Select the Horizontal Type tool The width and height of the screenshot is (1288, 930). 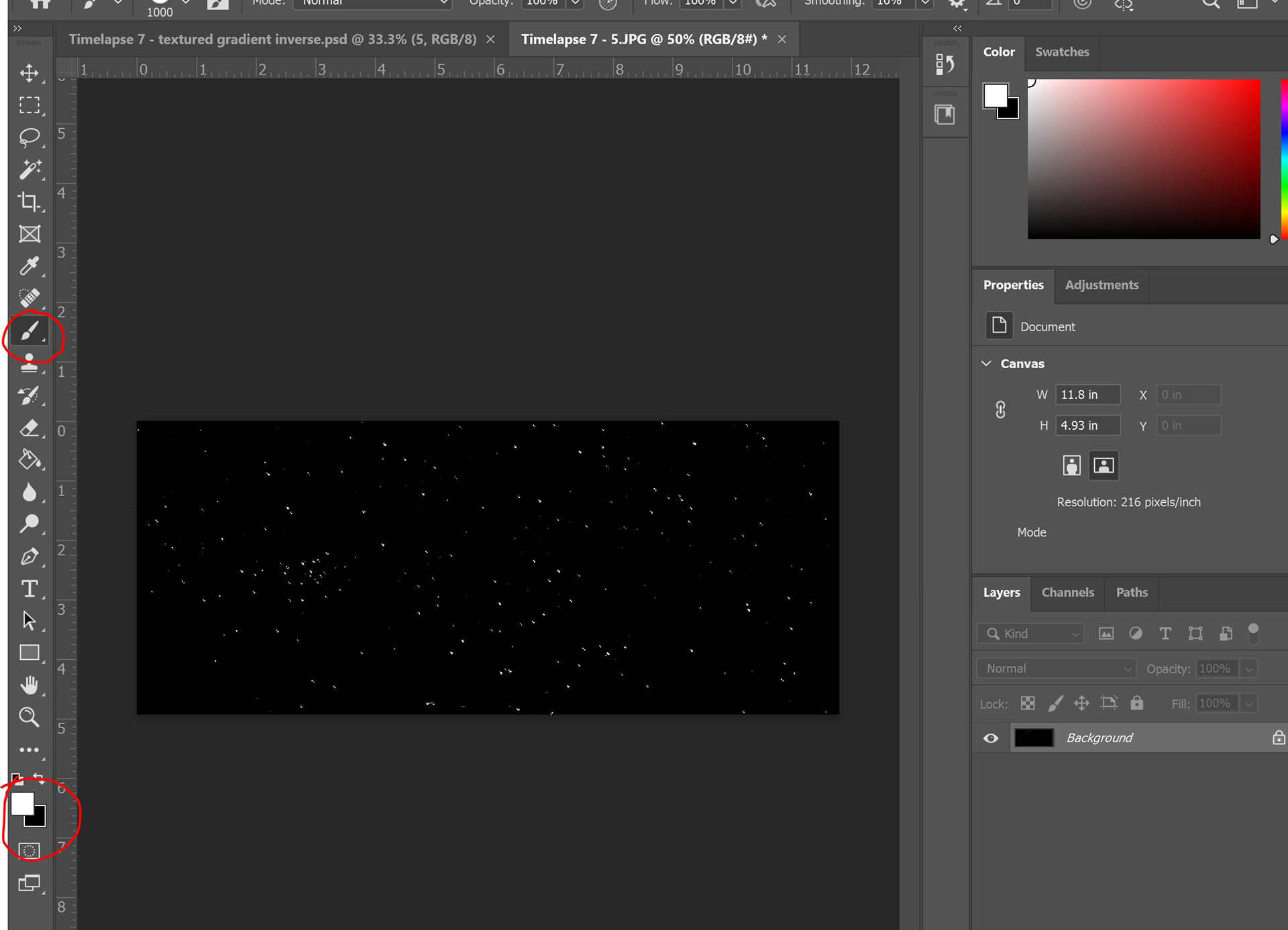(x=29, y=589)
